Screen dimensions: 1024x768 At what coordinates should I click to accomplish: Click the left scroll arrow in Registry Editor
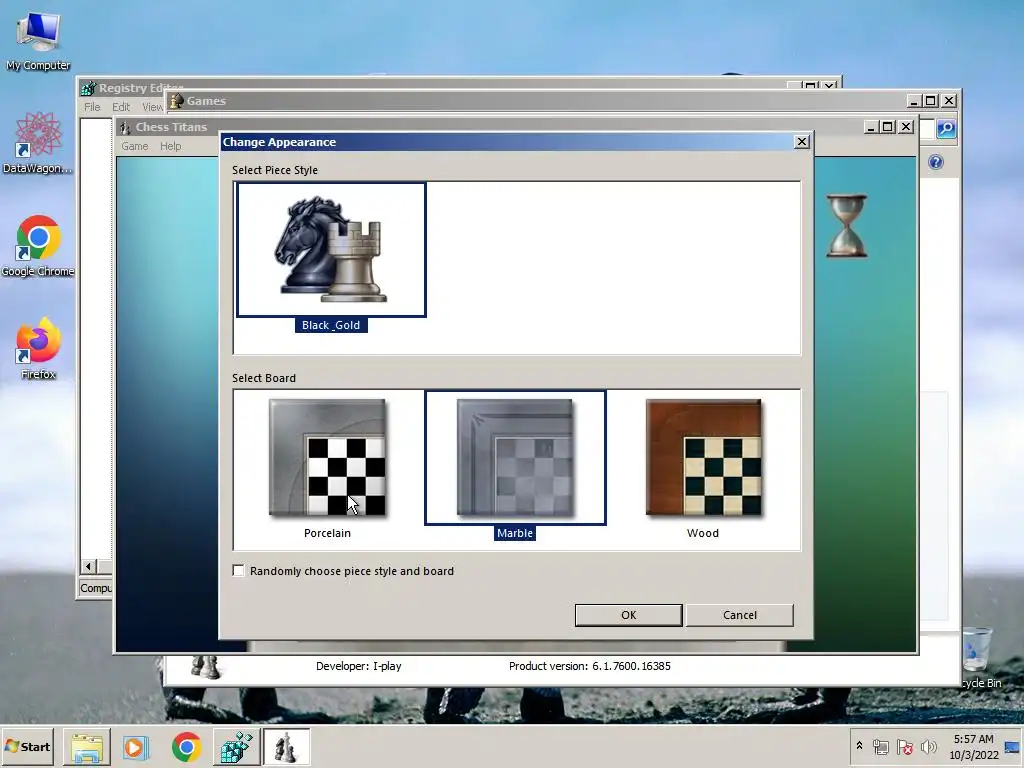click(x=89, y=566)
